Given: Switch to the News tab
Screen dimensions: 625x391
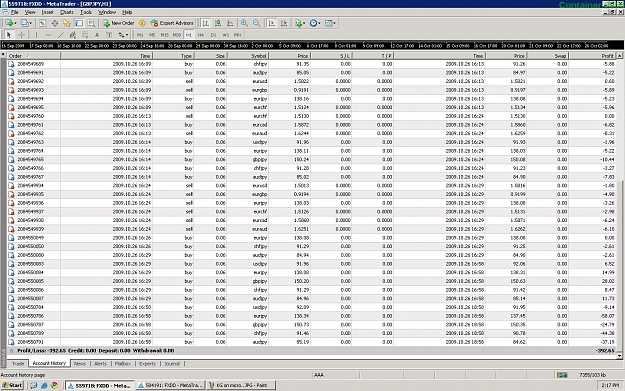Looking at the screenshot, I should coord(80,363).
